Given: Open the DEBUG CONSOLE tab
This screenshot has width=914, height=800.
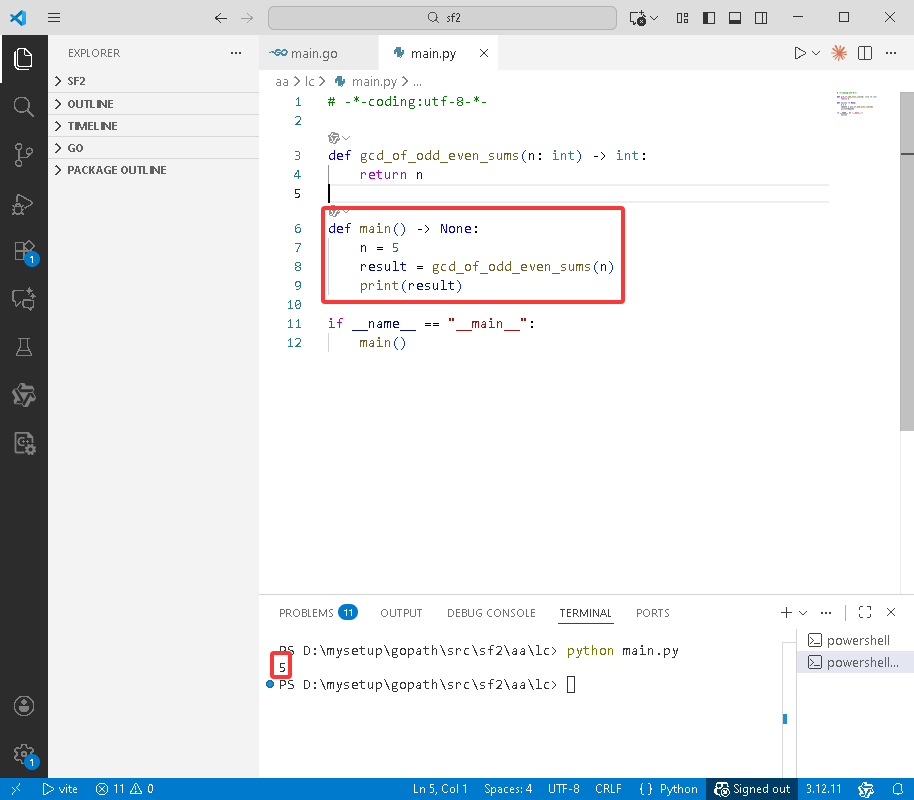Looking at the screenshot, I should 491,613.
